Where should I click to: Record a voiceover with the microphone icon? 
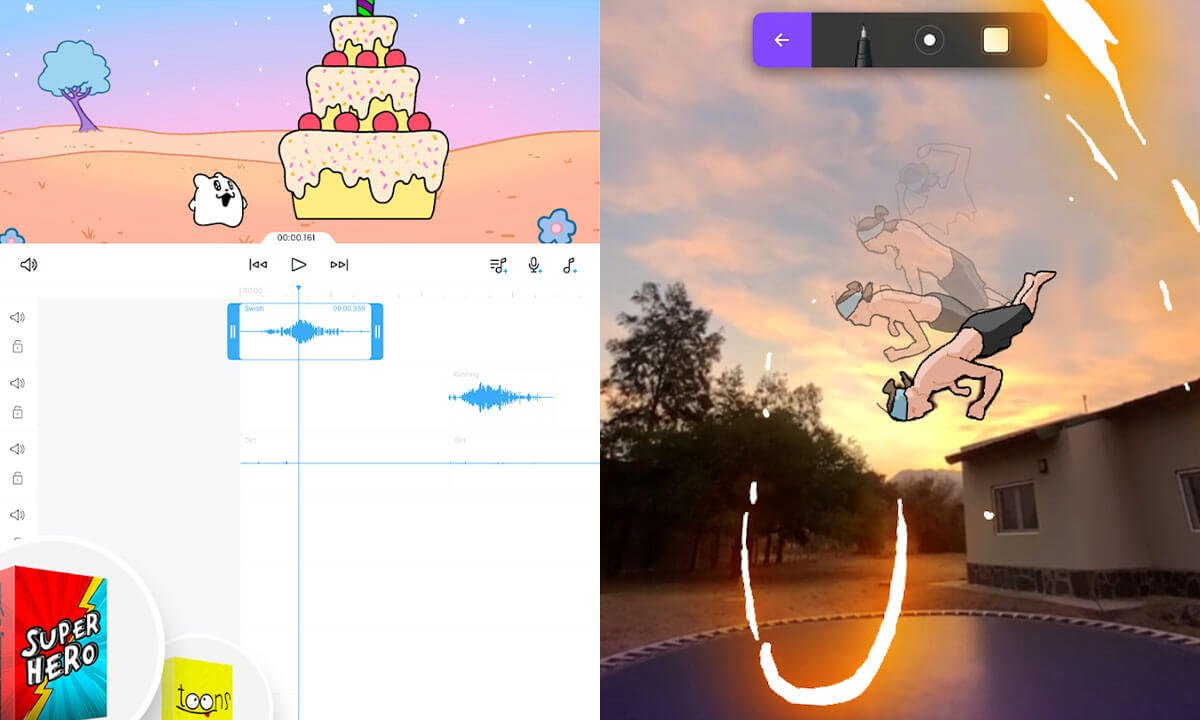tap(534, 265)
